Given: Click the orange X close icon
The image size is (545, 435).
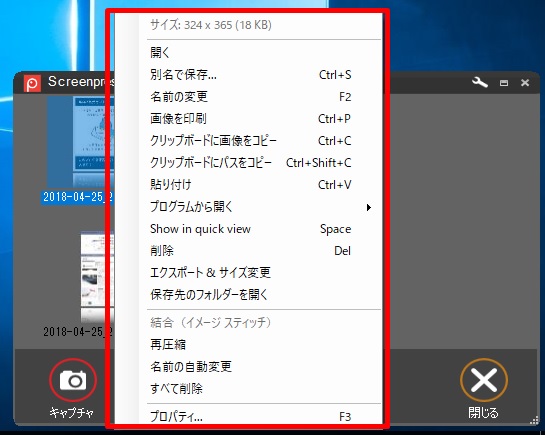Looking at the screenshot, I should pyautogui.click(x=483, y=380).
